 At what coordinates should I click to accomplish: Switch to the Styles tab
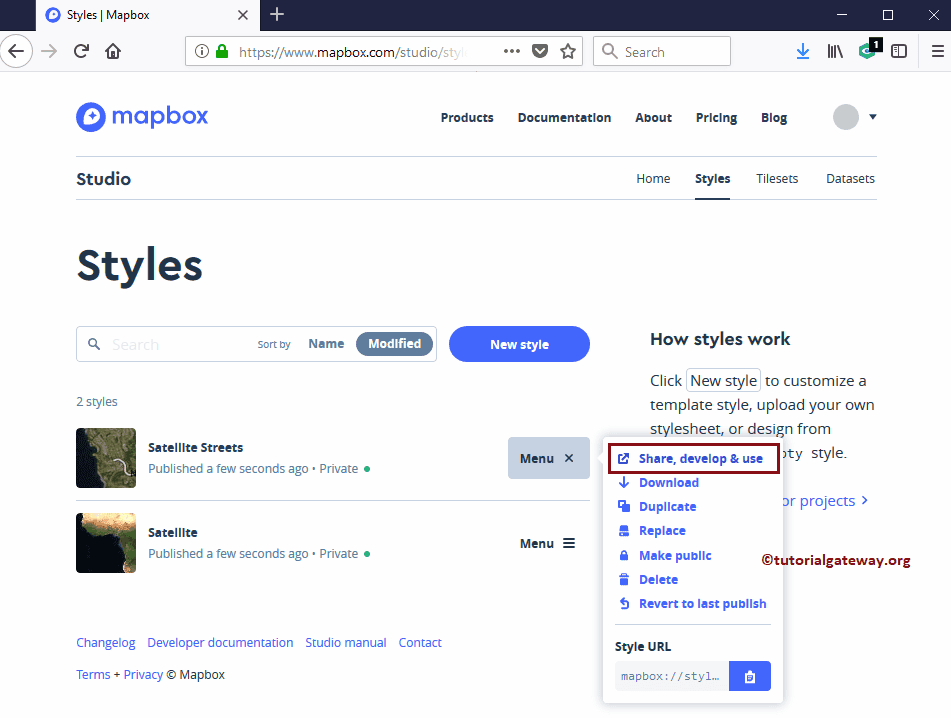tap(713, 179)
